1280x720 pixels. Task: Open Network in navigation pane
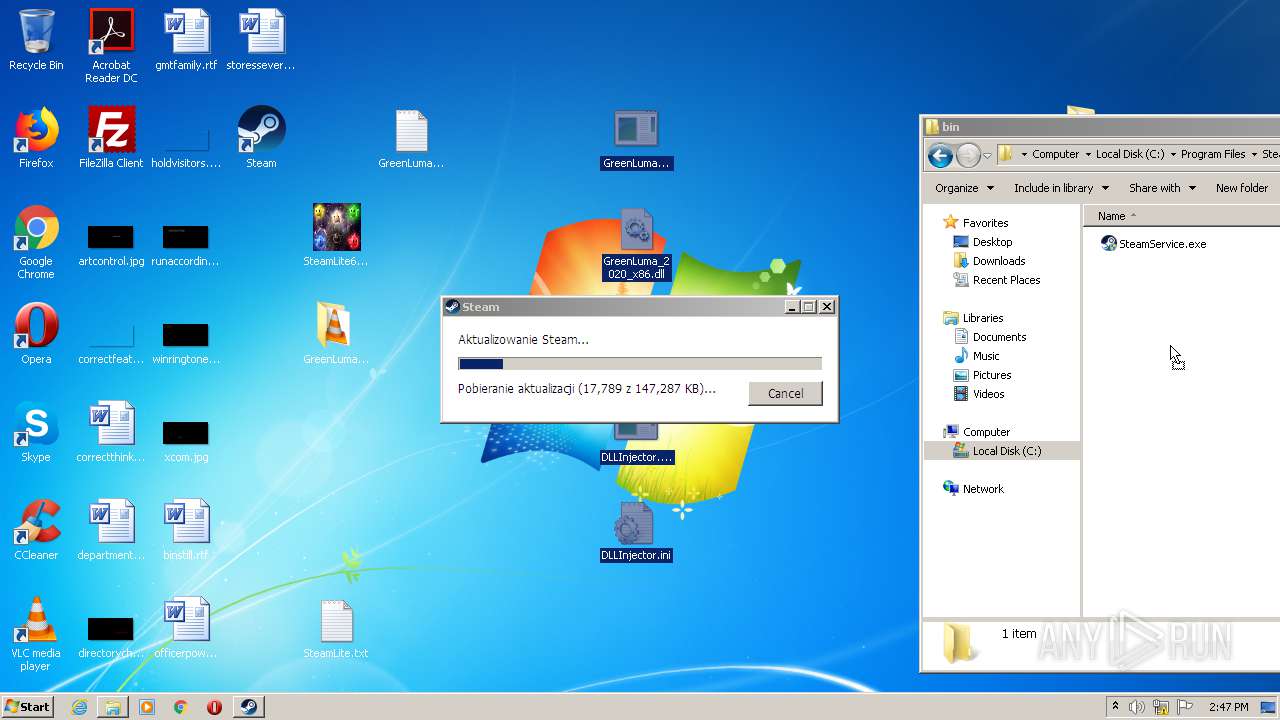983,489
